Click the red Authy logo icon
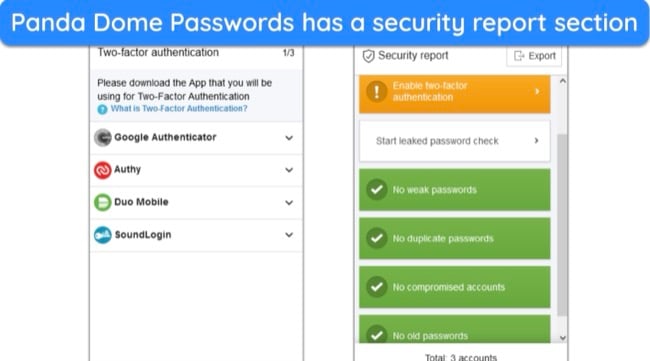This screenshot has height=361, width=650. pos(103,170)
